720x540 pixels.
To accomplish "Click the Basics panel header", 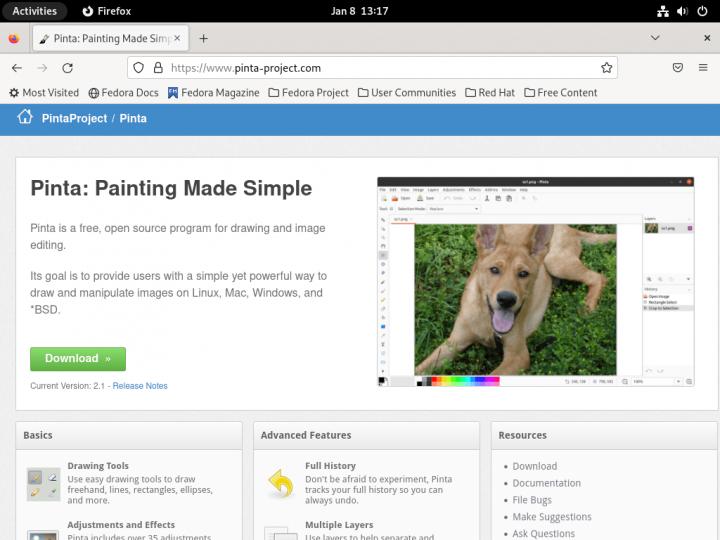I will [x=129, y=435].
